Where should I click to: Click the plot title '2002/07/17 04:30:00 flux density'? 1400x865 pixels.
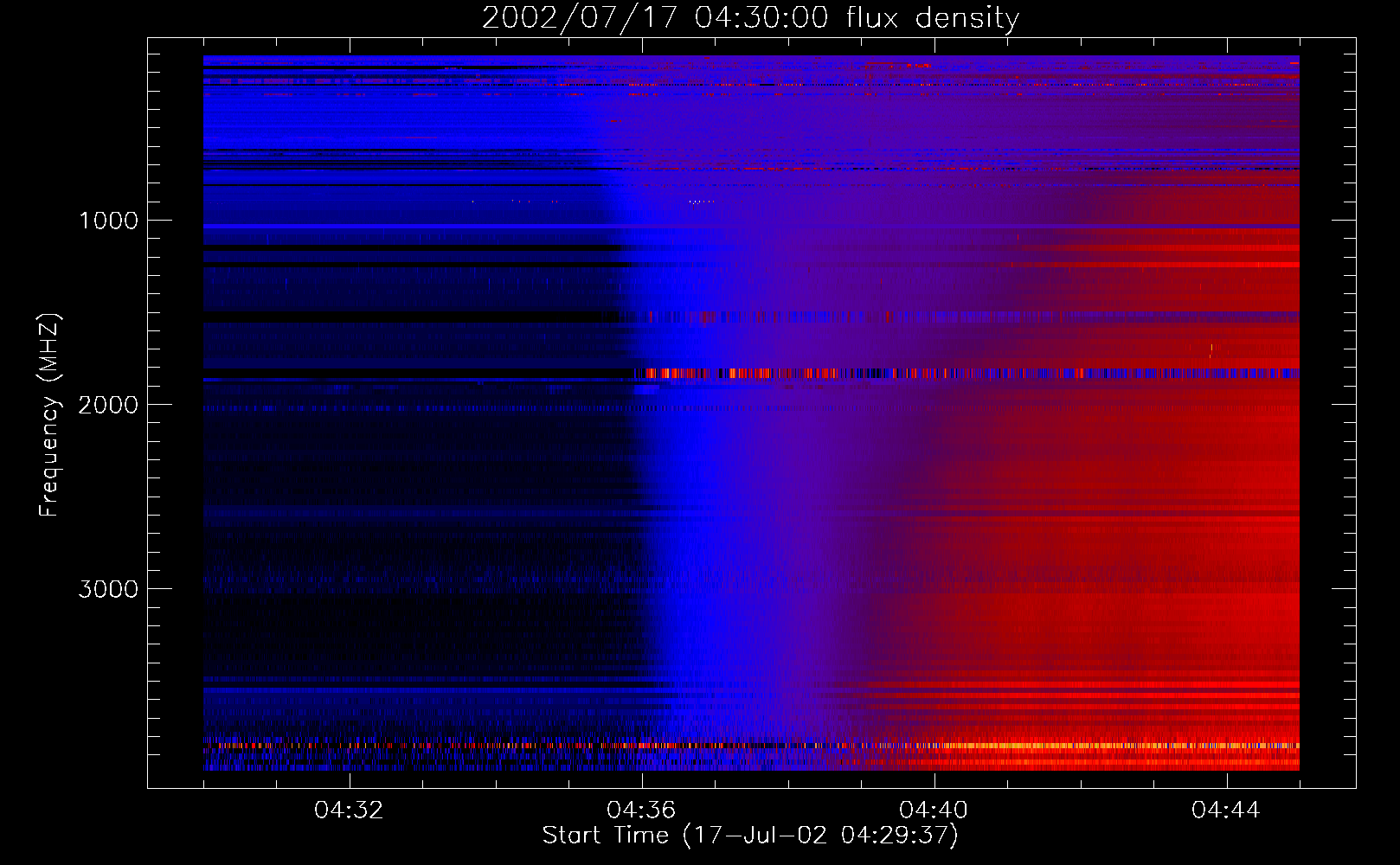tap(750, 18)
